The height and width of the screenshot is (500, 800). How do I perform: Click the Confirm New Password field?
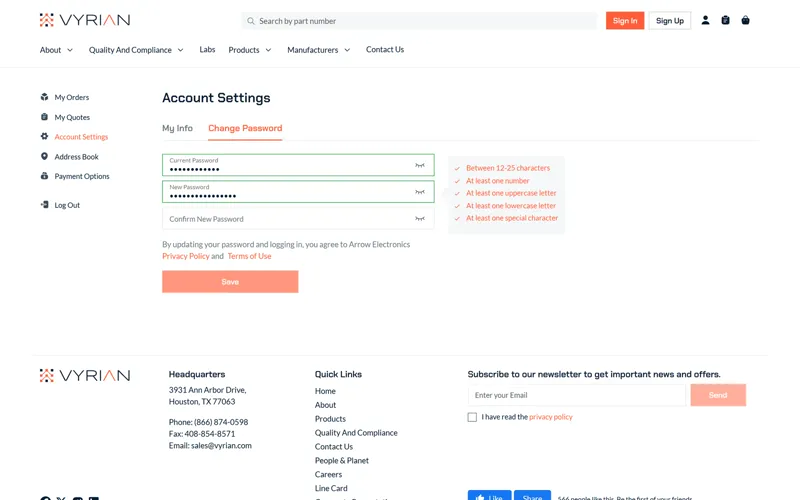tap(298, 219)
